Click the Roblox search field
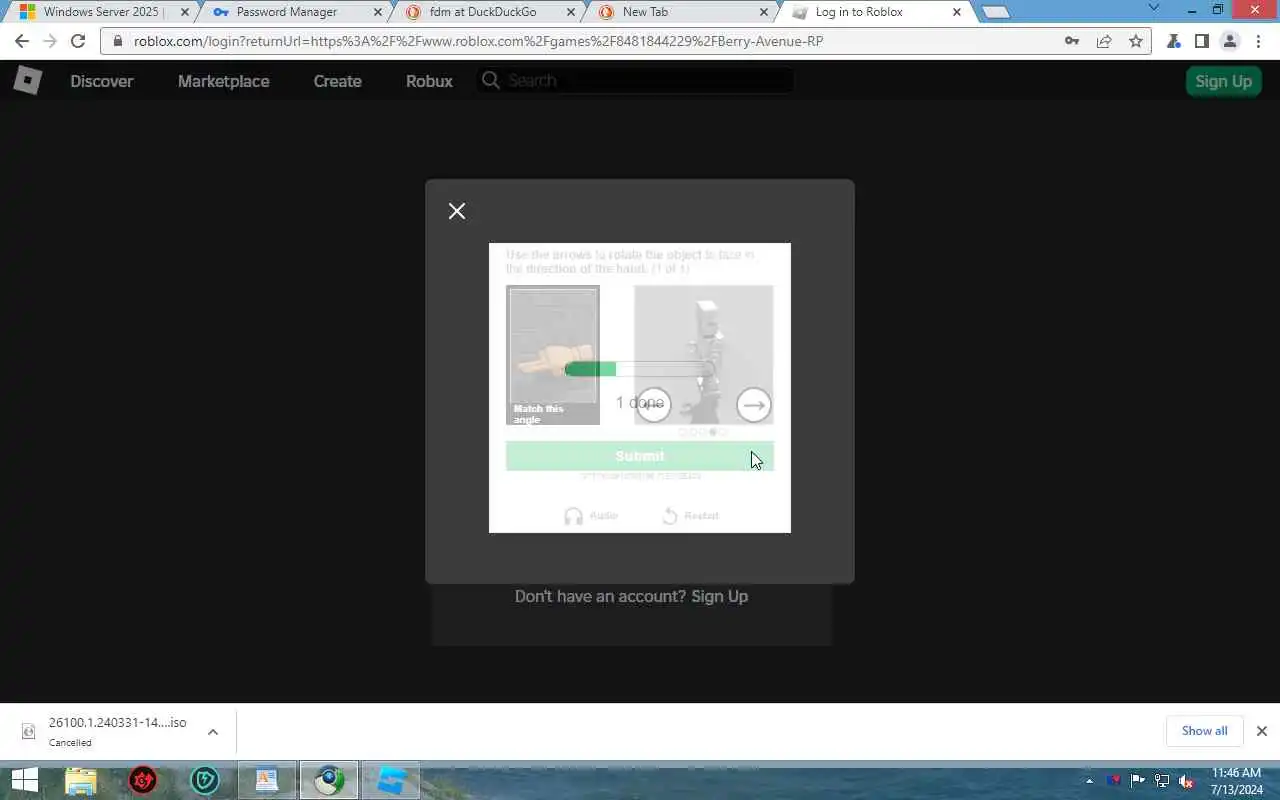 pyautogui.click(x=635, y=80)
